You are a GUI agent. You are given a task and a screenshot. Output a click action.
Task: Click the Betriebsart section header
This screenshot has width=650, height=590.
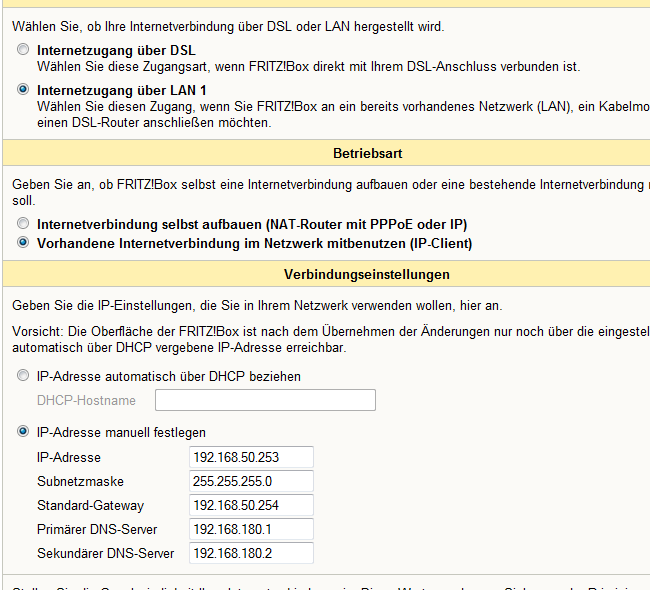(x=366, y=155)
